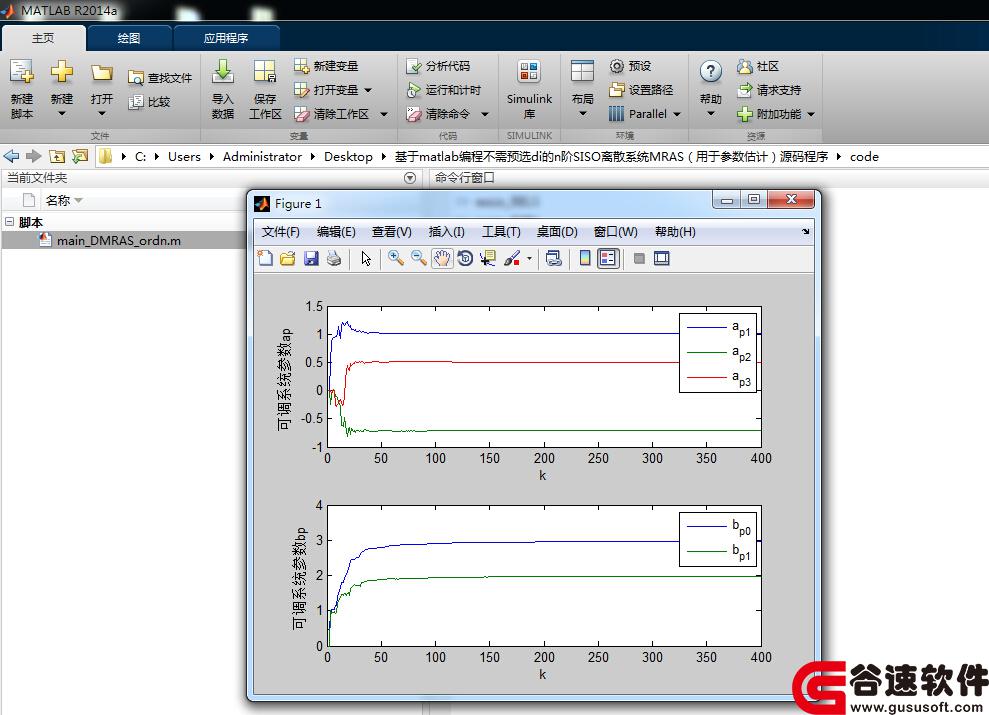Click the code folder in the path bar
The width and height of the screenshot is (989, 715).
(864, 156)
